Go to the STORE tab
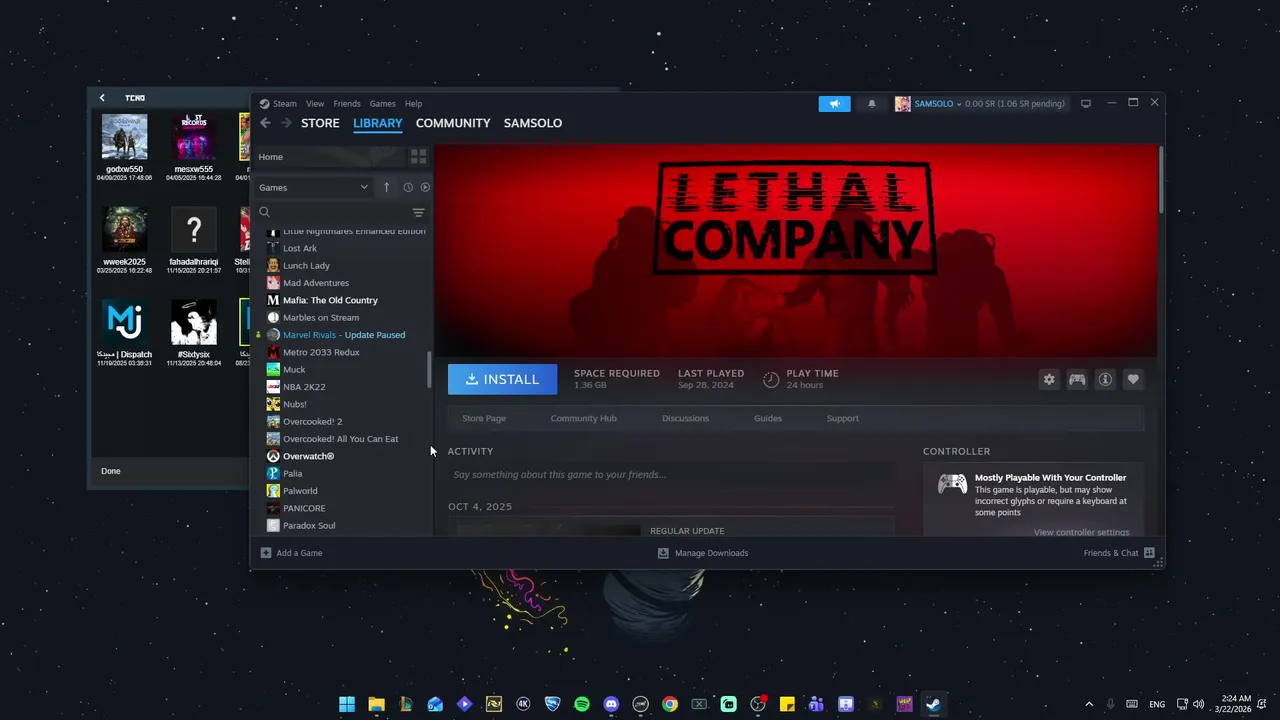Image resolution: width=1280 pixels, height=720 pixels. pos(320,123)
